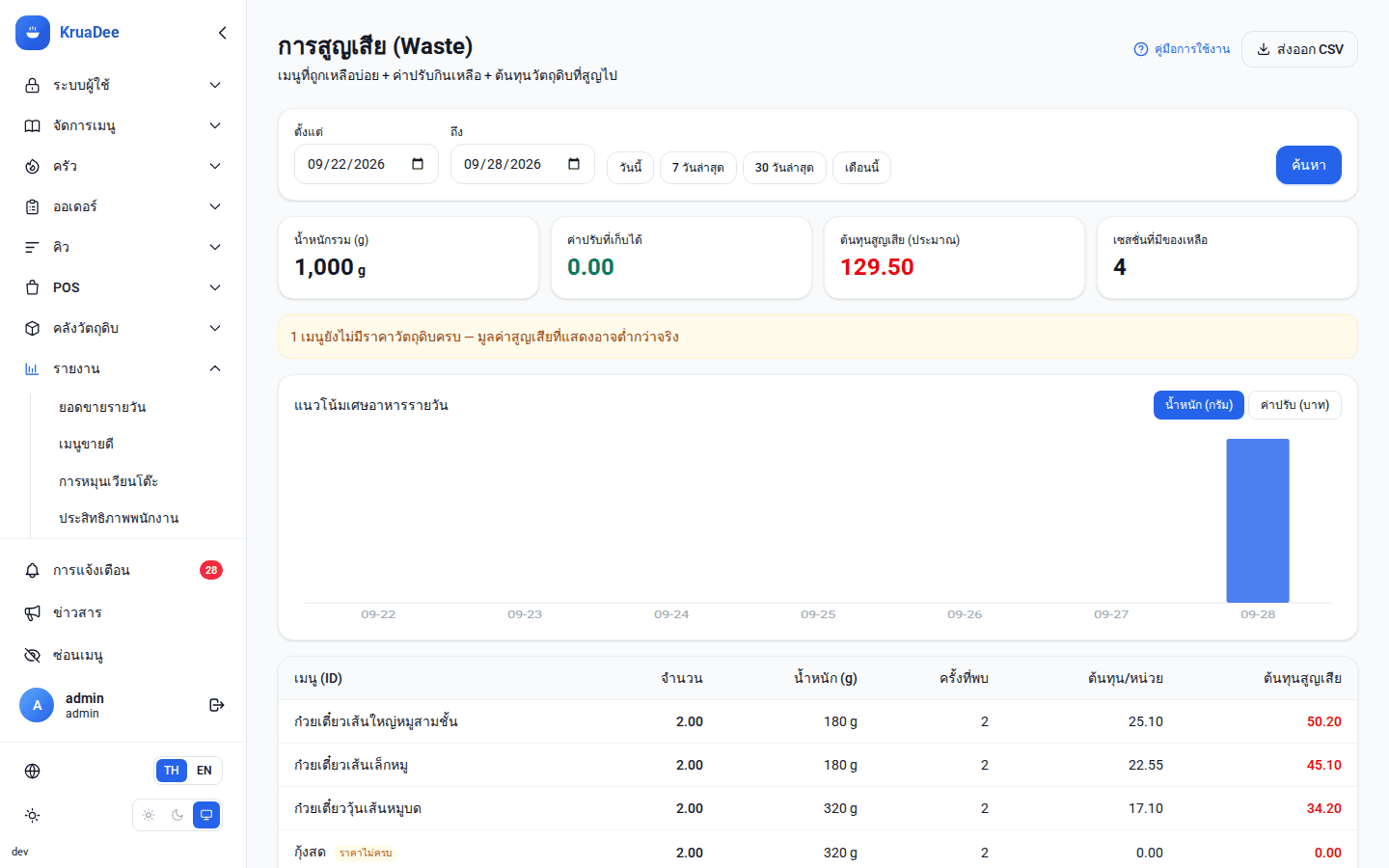Select the dark theme moon button
This screenshot has width=1389, height=868.
click(x=177, y=815)
